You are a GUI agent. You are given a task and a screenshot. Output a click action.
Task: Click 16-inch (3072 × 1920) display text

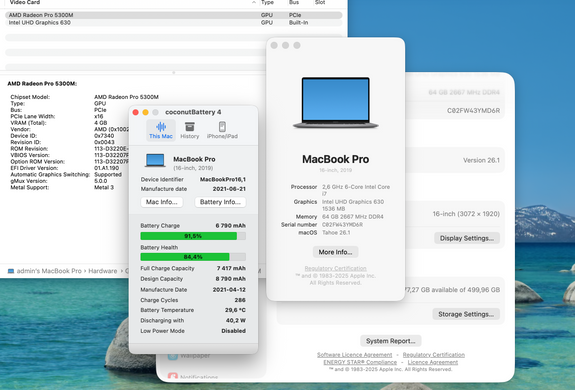(x=466, y=214)
